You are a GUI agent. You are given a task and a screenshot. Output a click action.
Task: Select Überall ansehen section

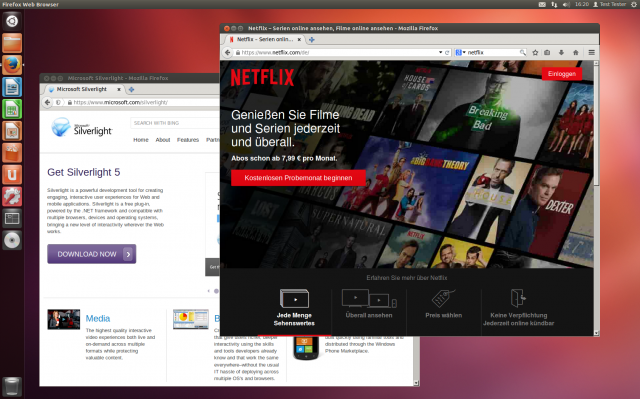point(369,305)
